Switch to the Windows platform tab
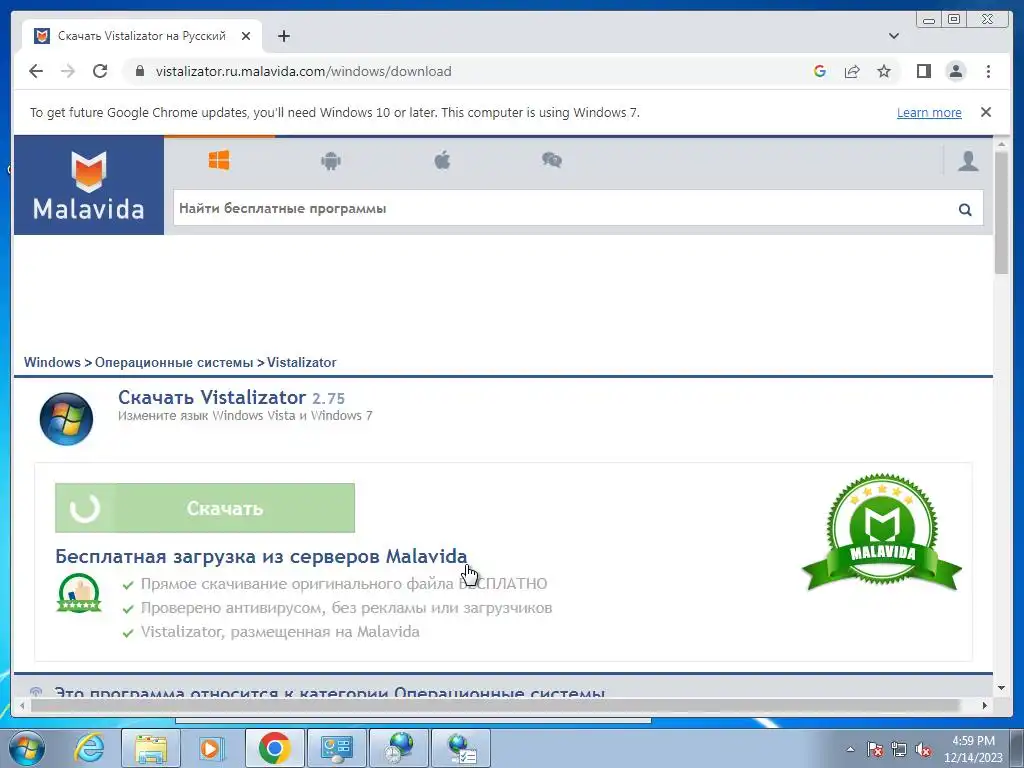This screenshot has height=768, width=1024. (x=219, y=160)
